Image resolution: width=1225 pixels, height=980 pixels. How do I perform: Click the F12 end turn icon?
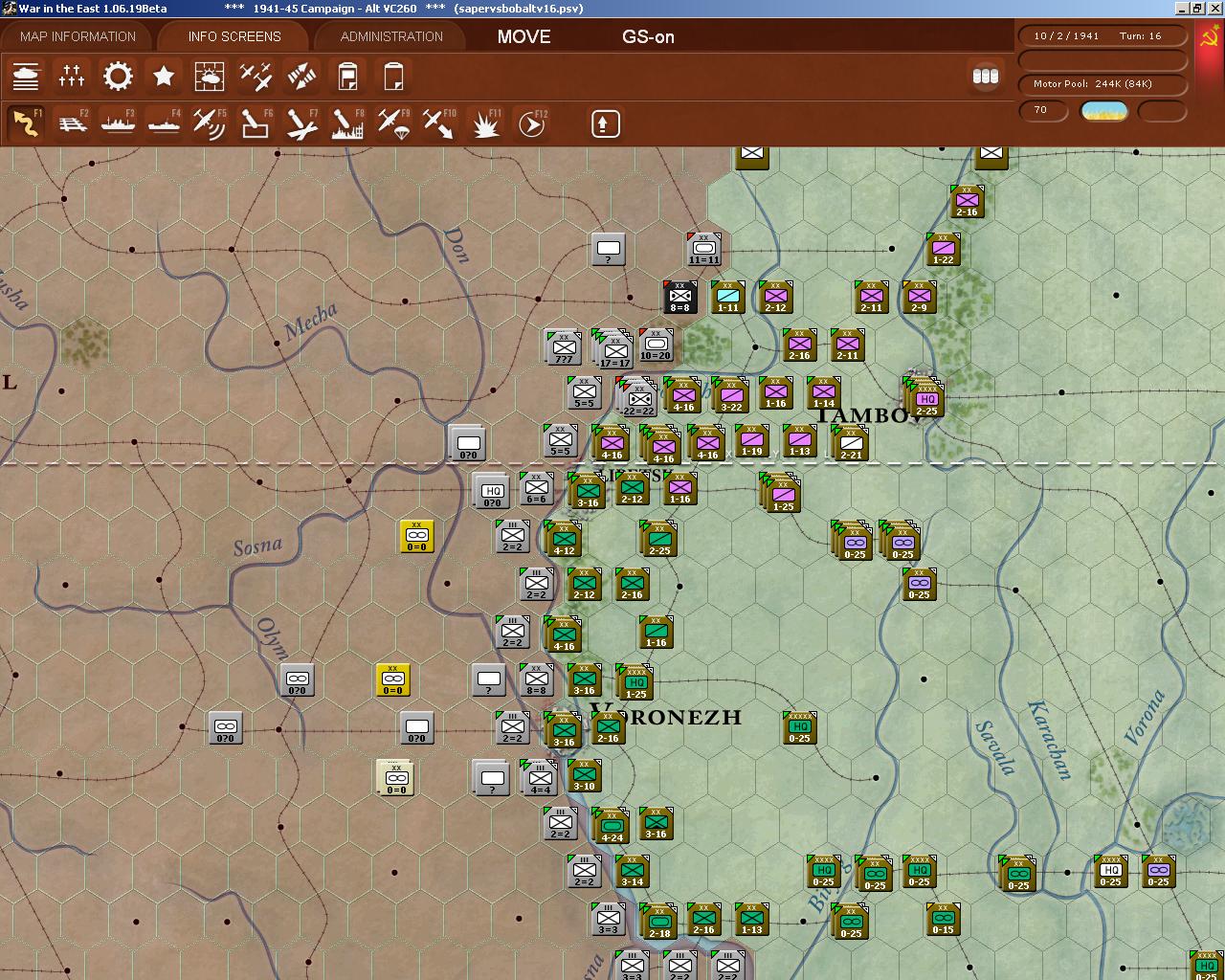pyautogui.click(x=531, y=123)
